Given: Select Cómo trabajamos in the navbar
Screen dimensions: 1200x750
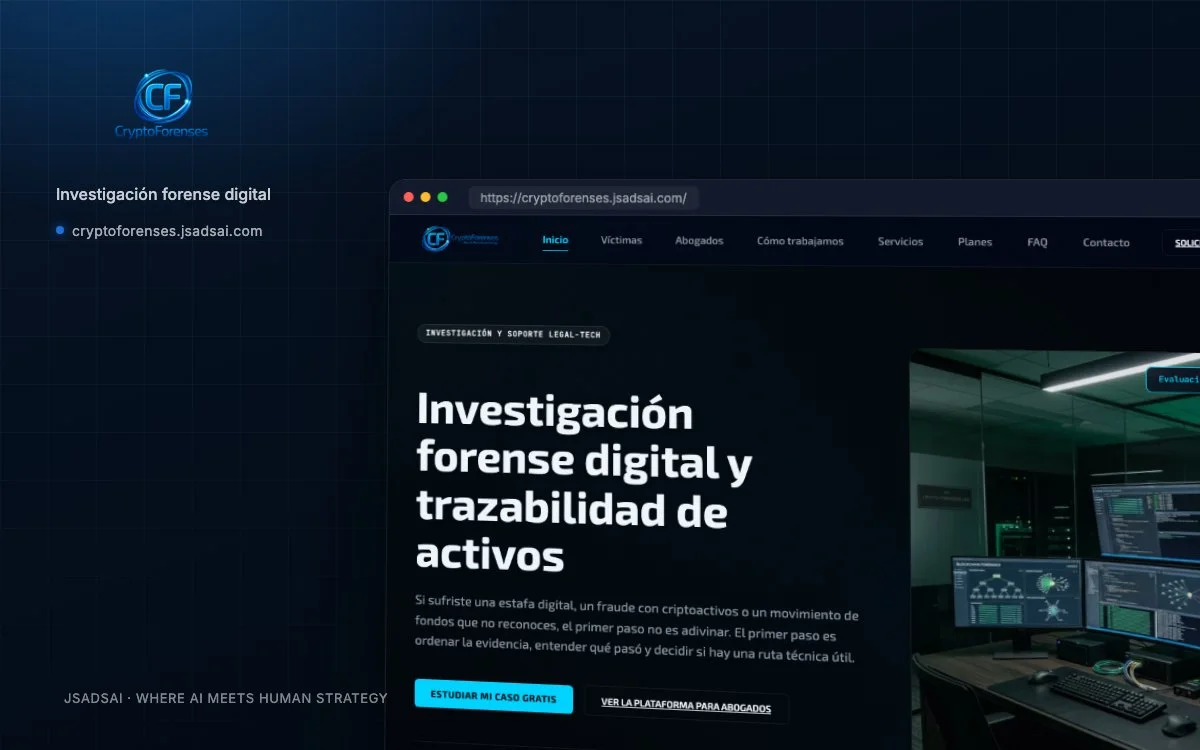Looking at the screenshot, I should 800,241.
